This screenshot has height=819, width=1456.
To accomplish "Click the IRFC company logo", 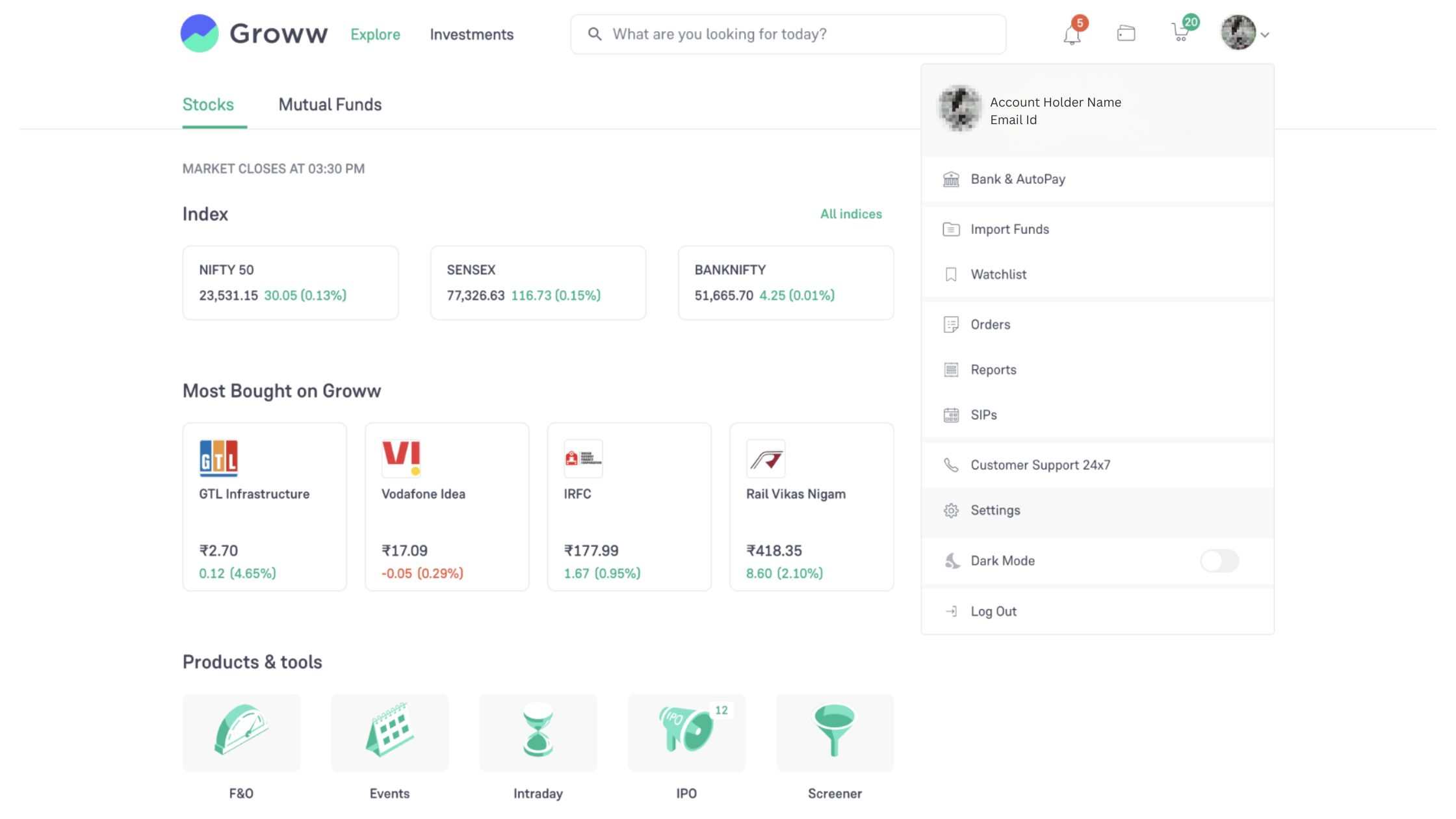I will pos(583,458).
